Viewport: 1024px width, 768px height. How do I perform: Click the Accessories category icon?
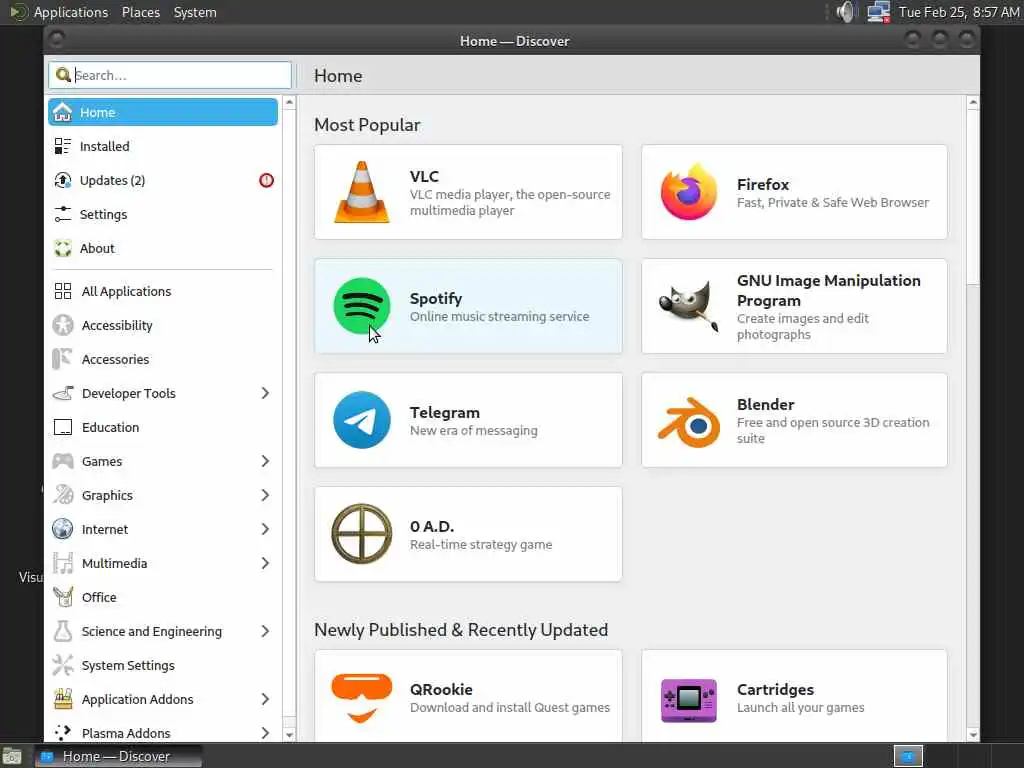pyautogui.click(x=63, y=359)
